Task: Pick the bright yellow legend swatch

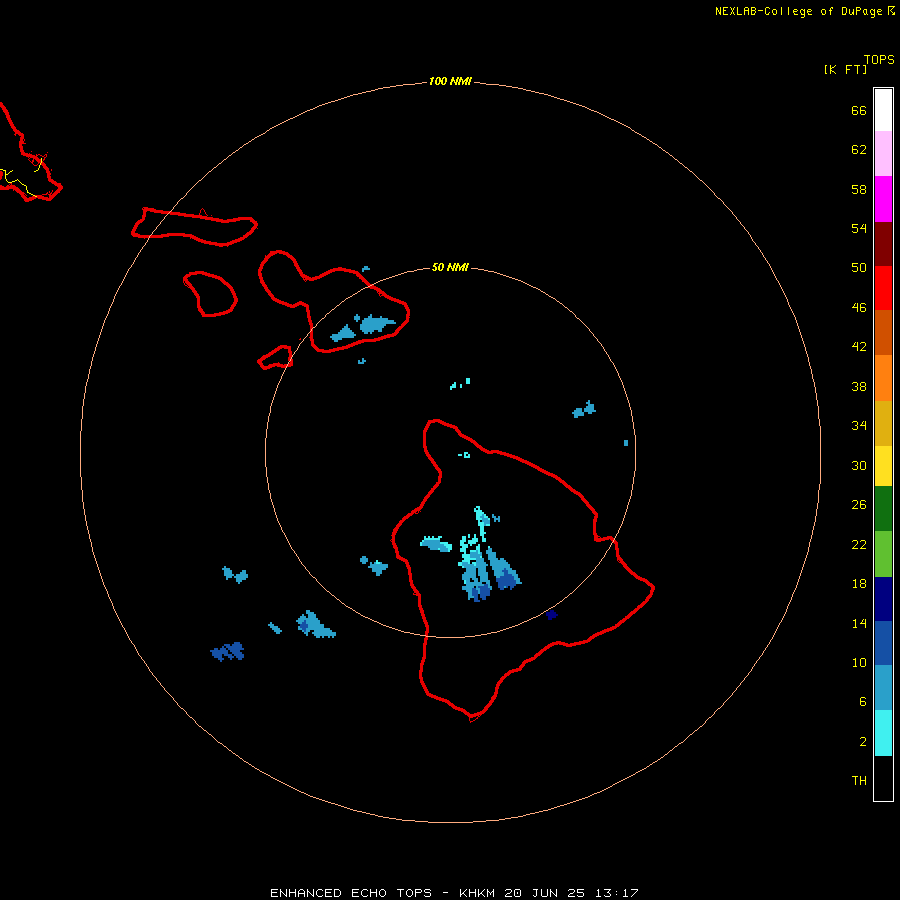Action: coord(883,466)
